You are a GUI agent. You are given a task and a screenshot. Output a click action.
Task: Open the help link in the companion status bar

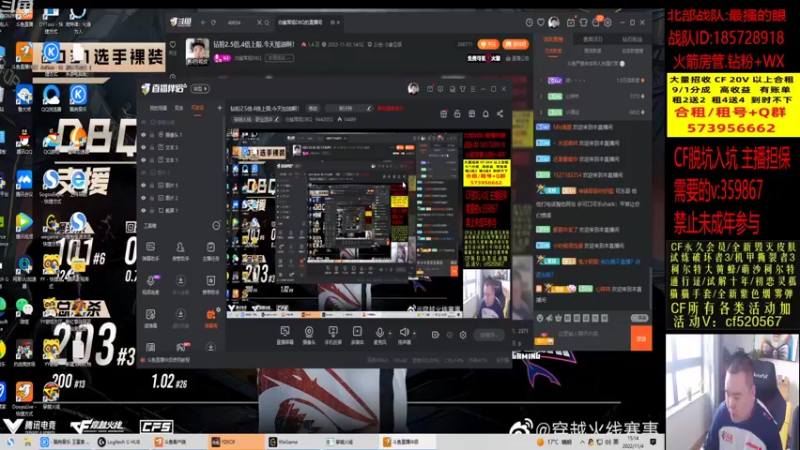[x=167, y=360]
